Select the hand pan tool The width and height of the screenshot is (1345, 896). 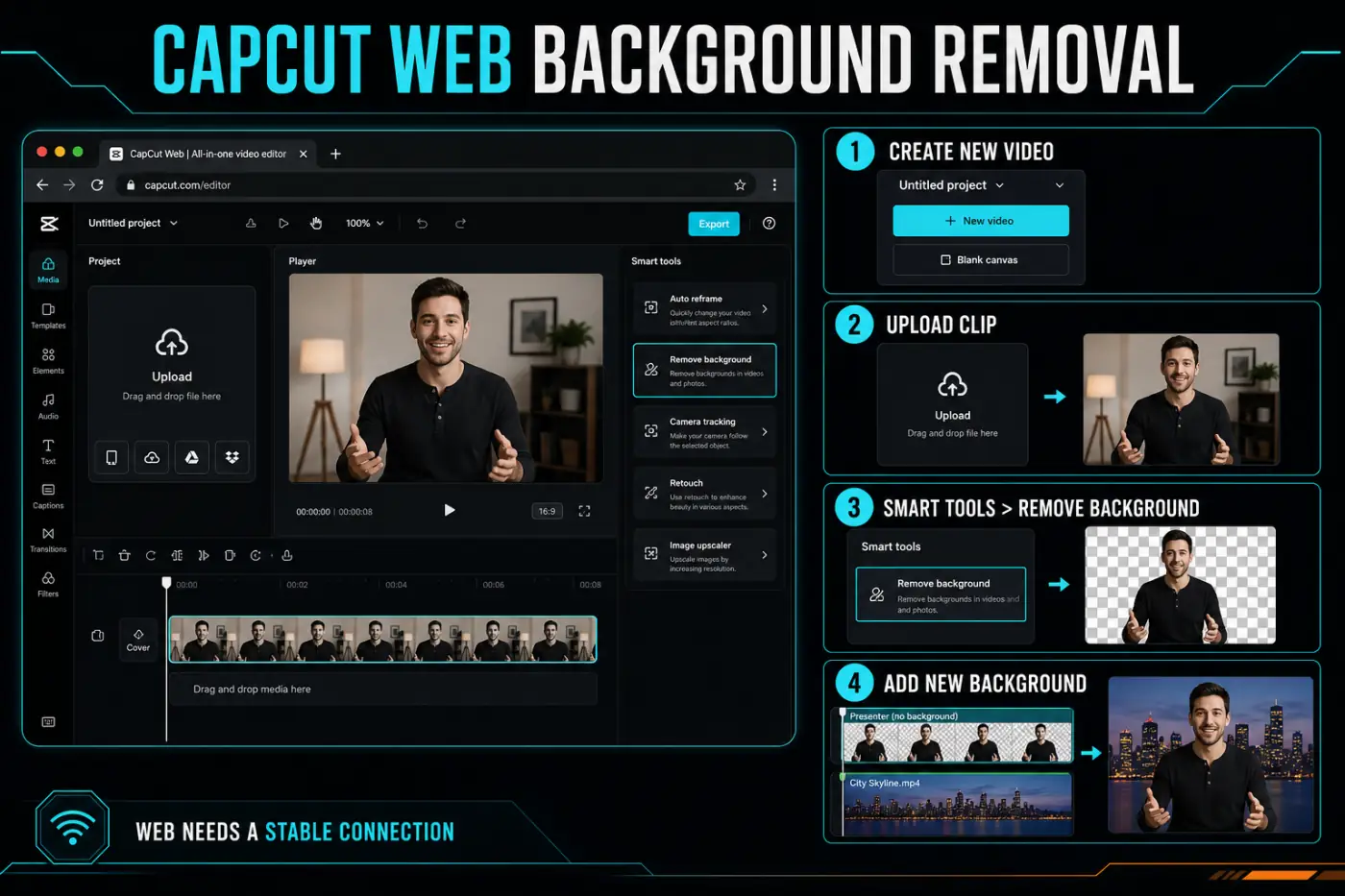[316, 223]
